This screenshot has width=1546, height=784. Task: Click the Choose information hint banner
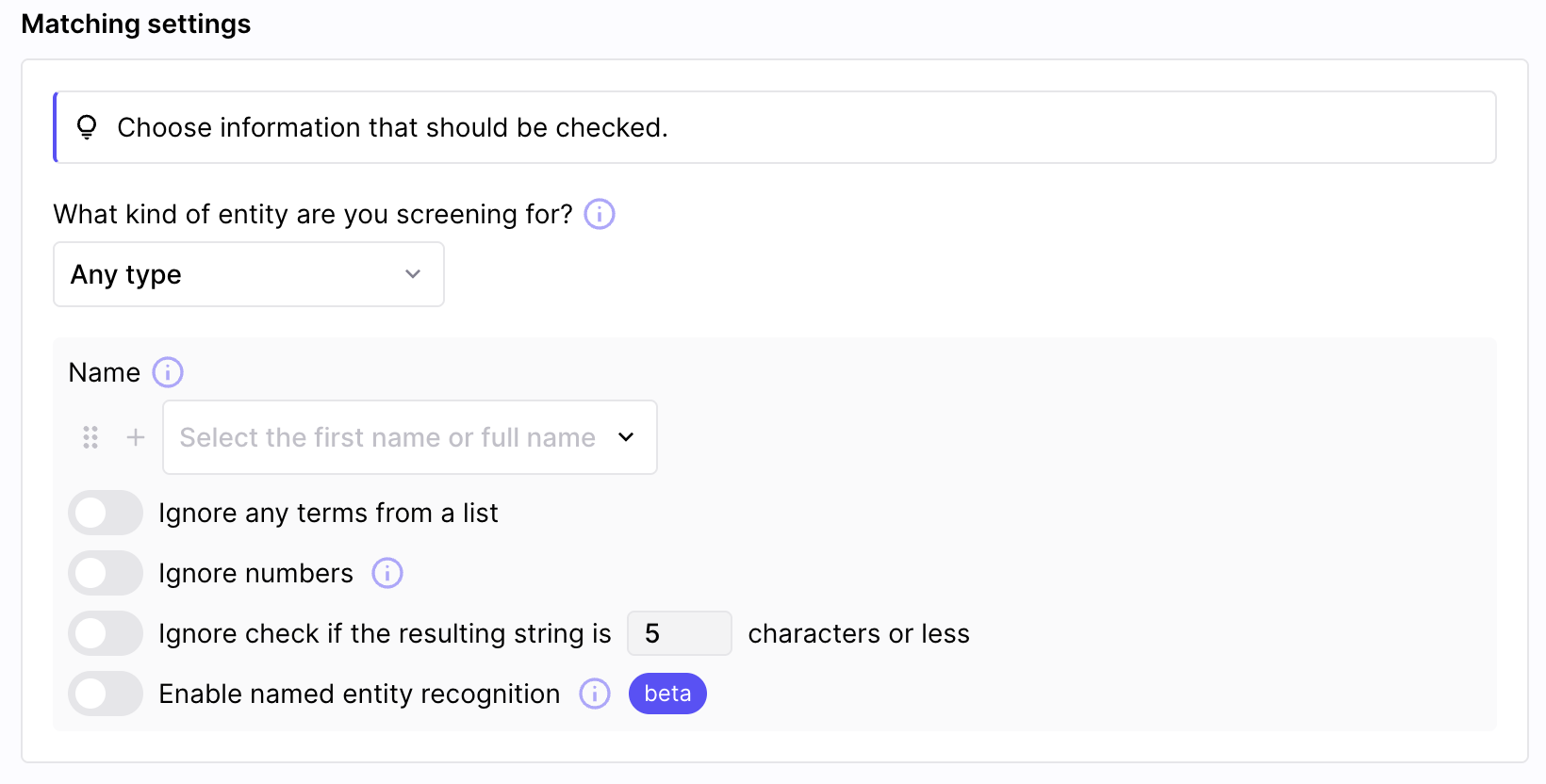(775, 127)
